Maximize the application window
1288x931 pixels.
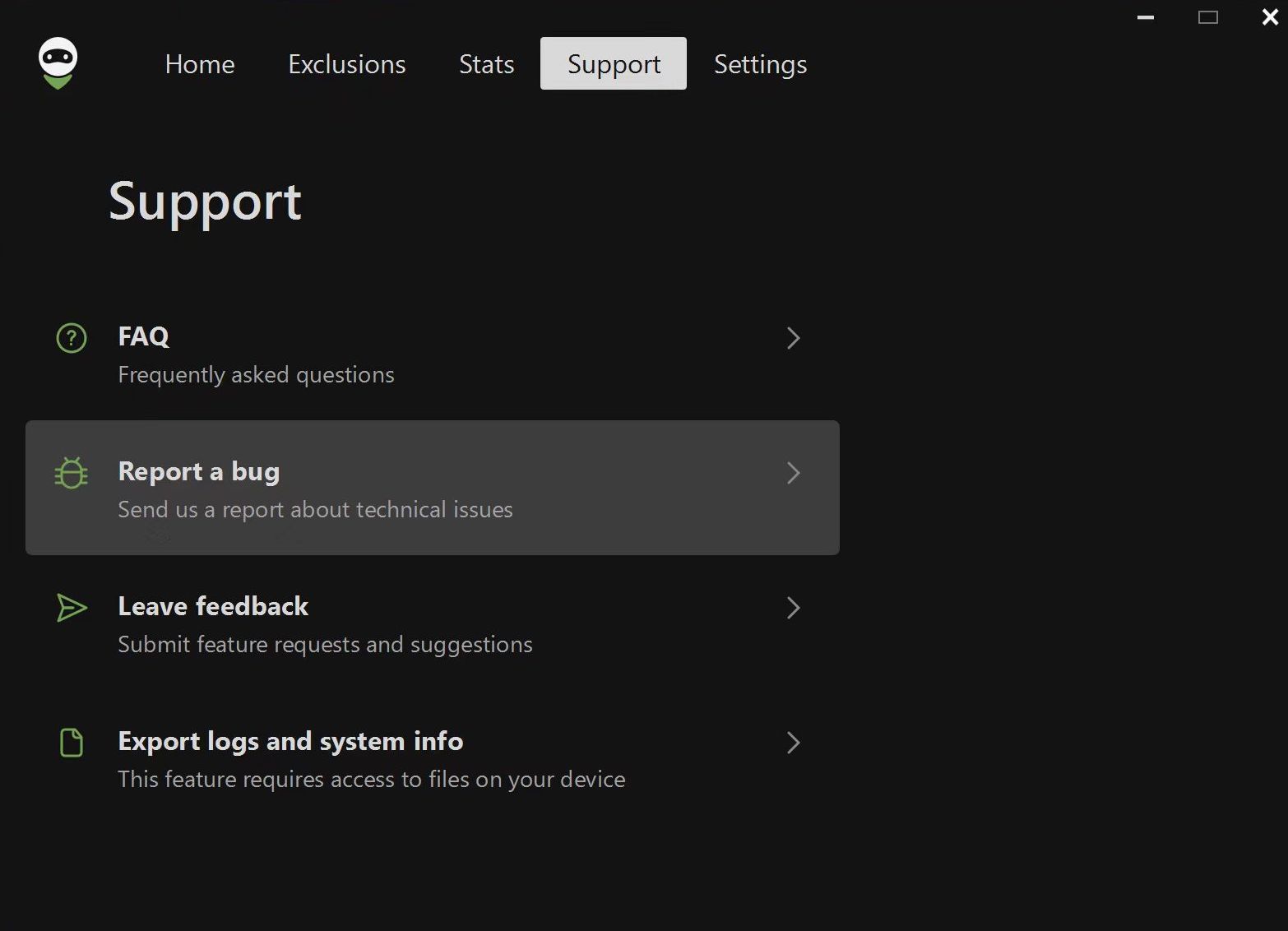[1207, 17]
